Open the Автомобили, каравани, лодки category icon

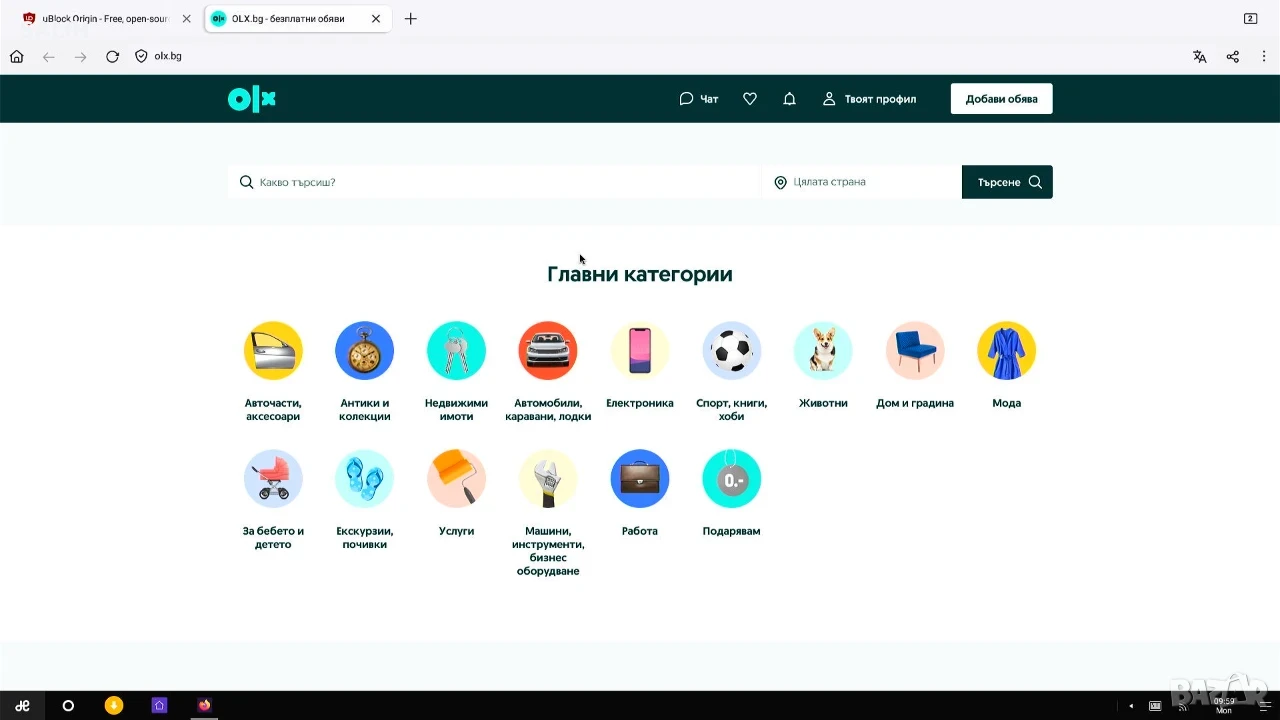coord(548,351)
